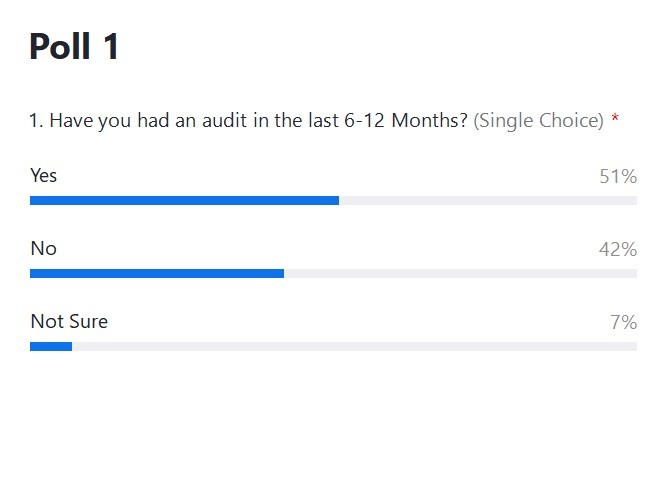Click the Poll 1 heading
664x478 pixels.
pyautogui.click(x=74, y=47)
